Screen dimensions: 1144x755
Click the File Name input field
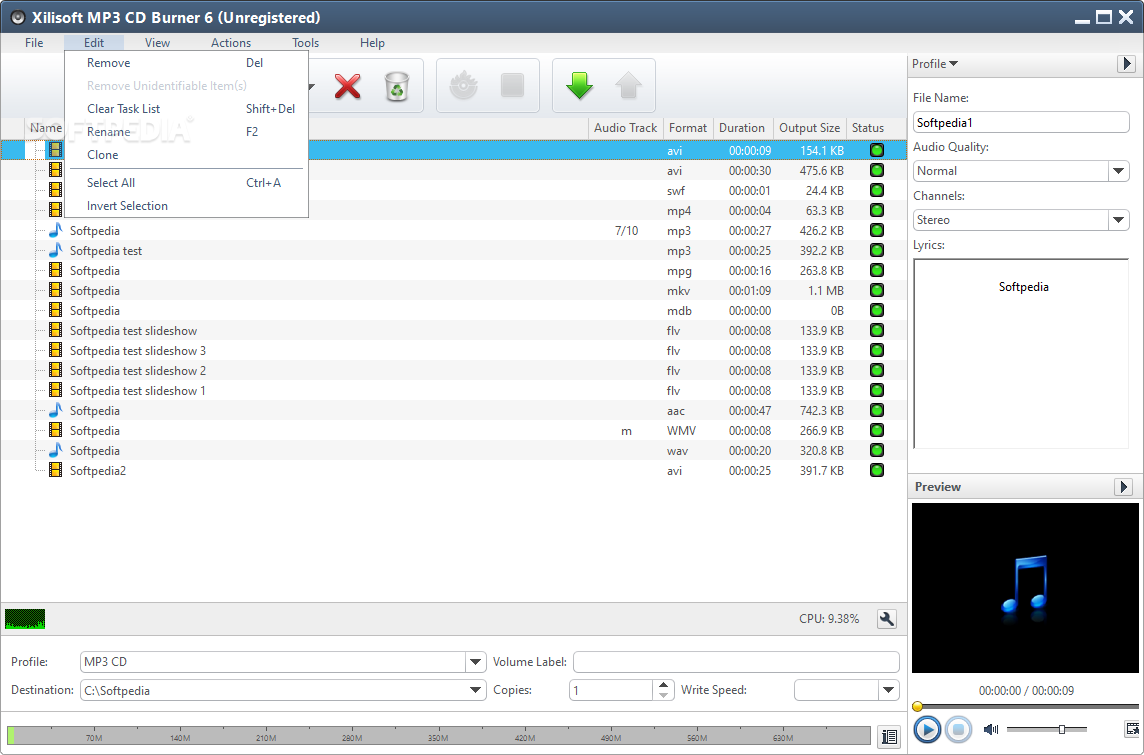click(1021, 123)
